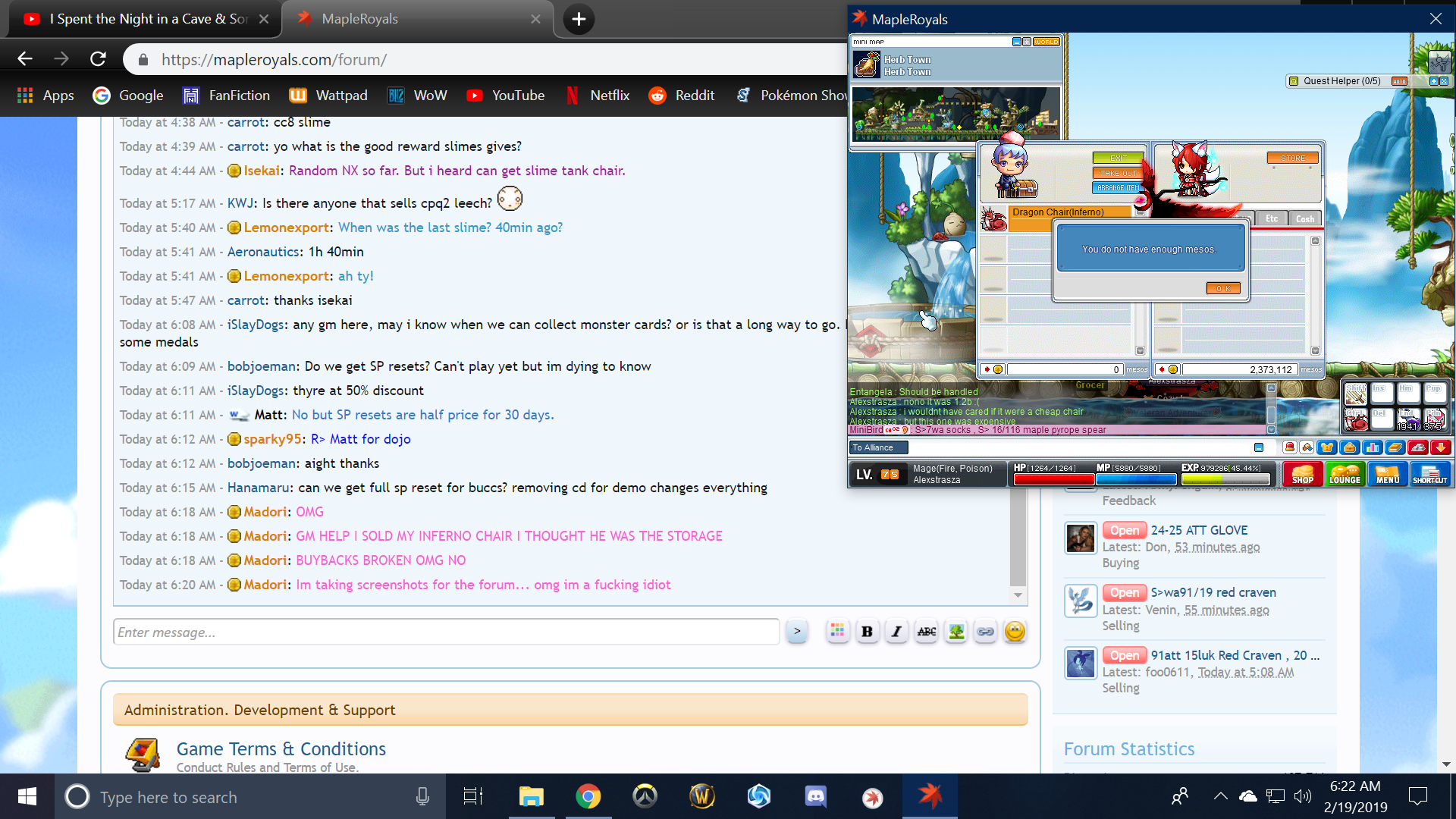The image size is (1456, 819).
Task: Click insert image icon in shoutbox toolbar
Action: 955,632
